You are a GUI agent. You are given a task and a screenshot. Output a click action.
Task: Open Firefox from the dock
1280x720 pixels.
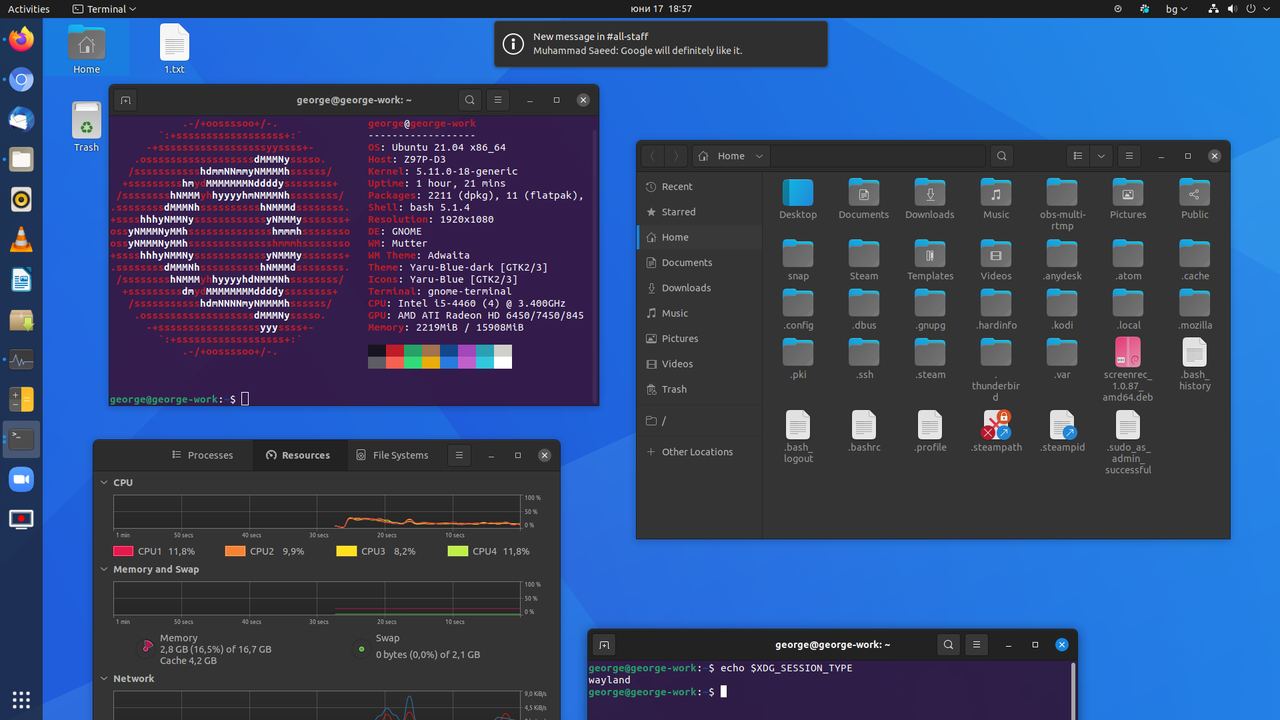(x=21, y=40)
